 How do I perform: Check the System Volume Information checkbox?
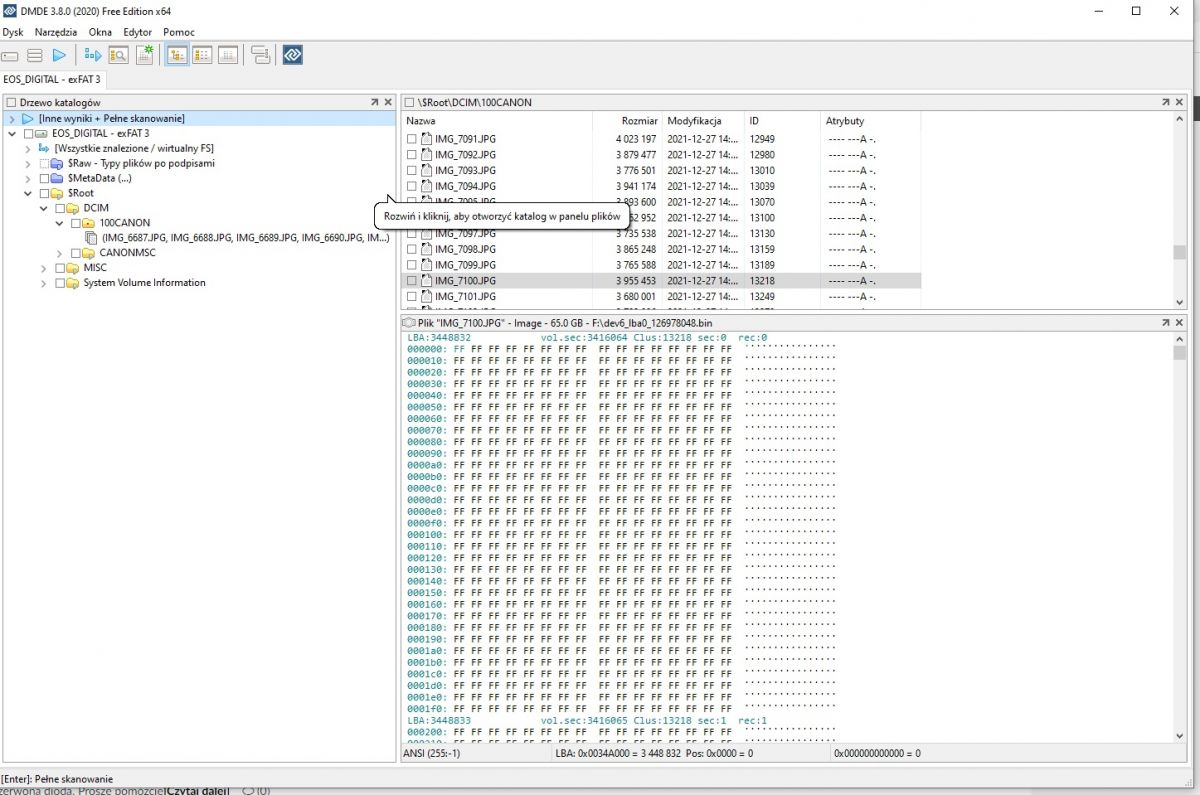point(60,283)
